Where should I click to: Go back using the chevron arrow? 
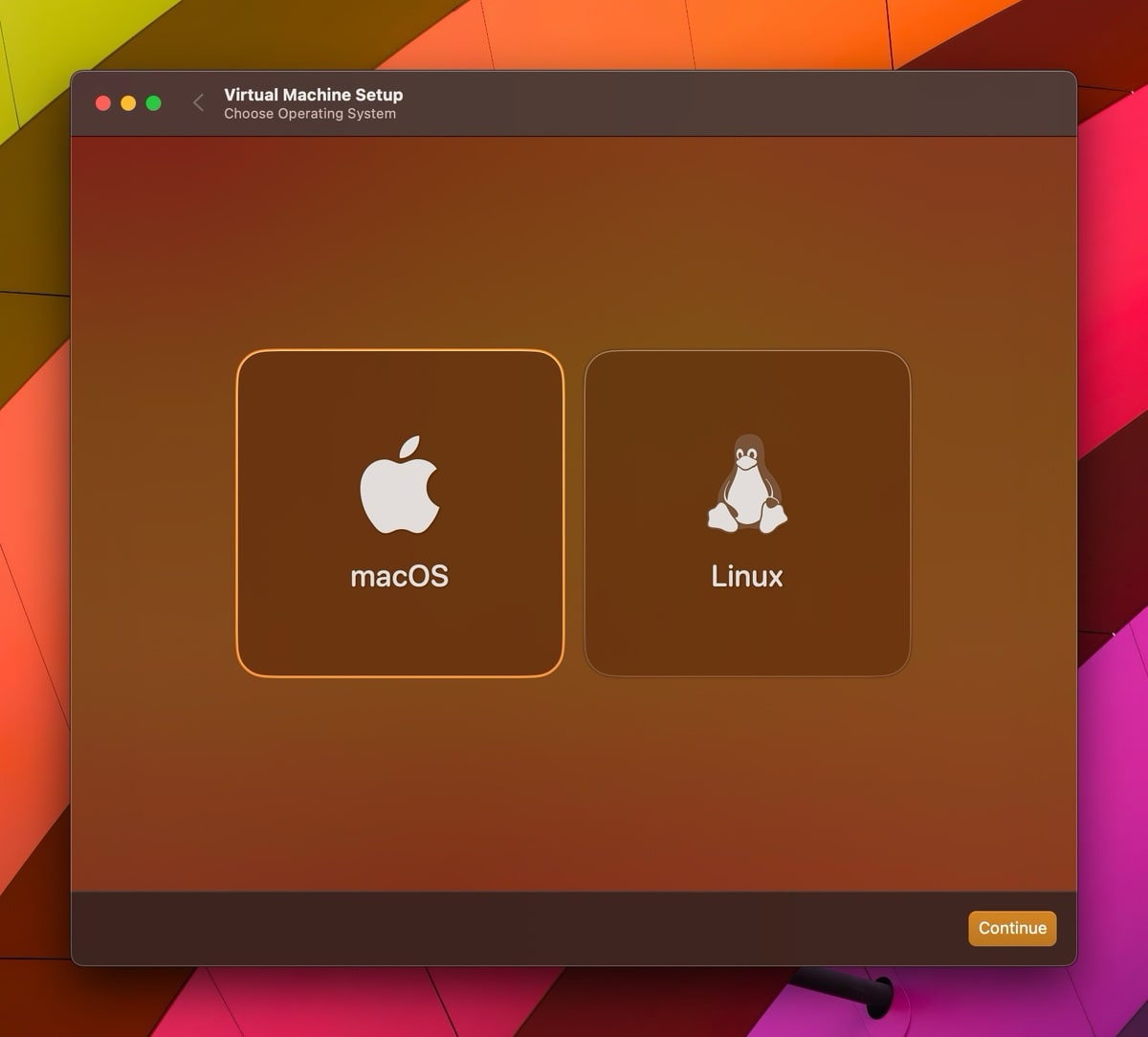point(198,102)
